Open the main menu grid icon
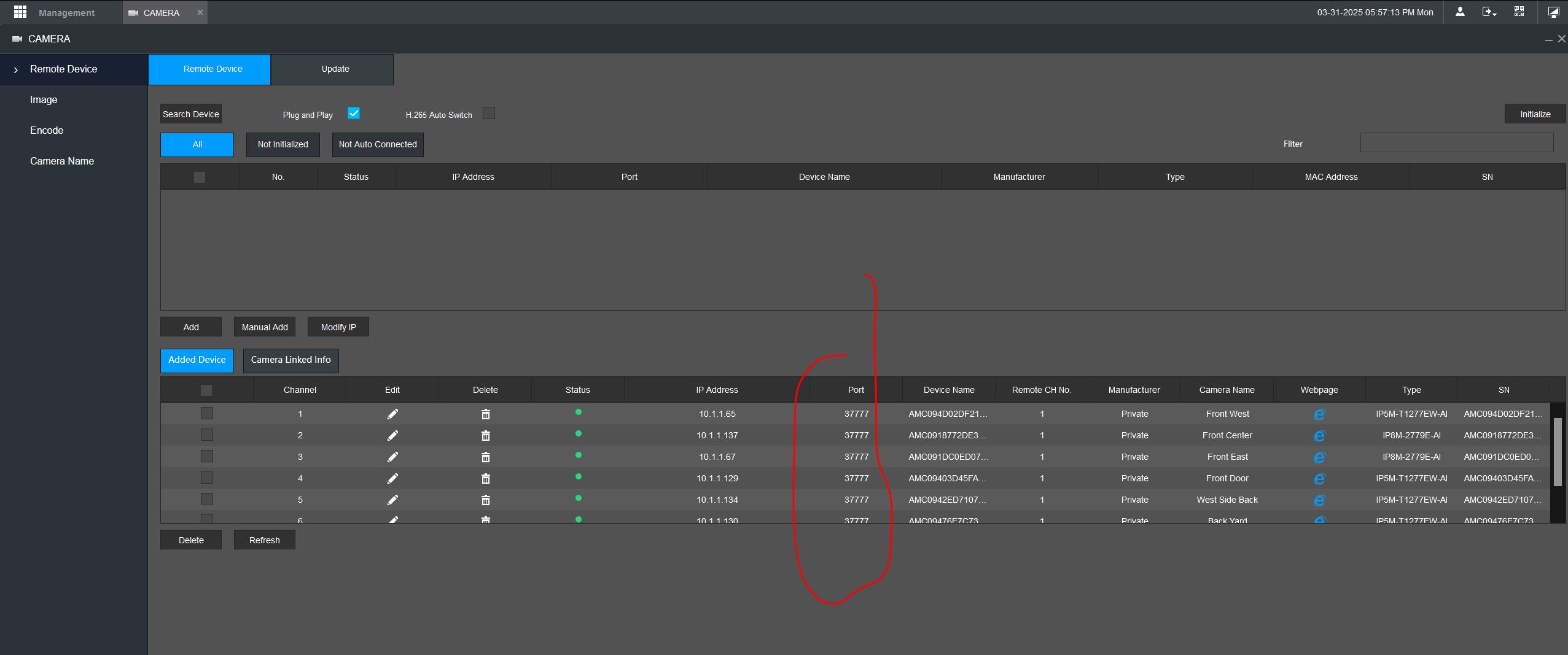 (x=20, y=12)
